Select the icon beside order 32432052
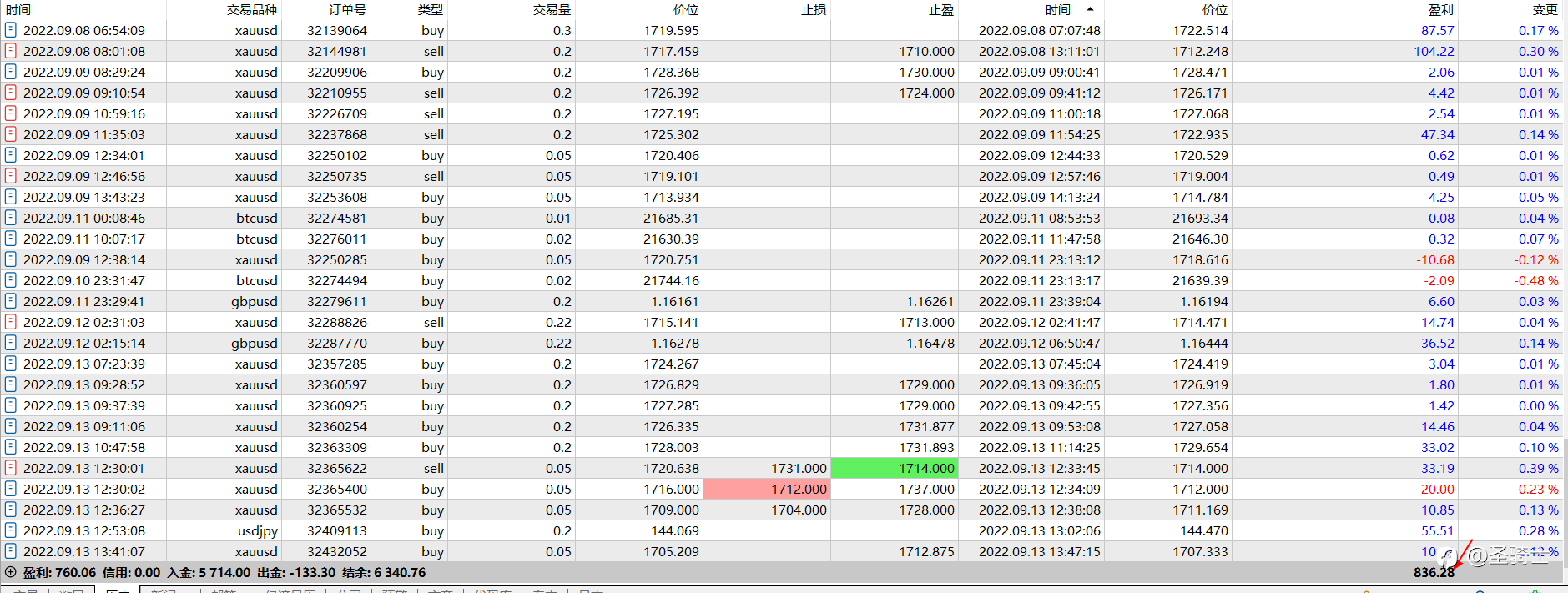Image resolution: width=1568 pixels, height=593 pixels. [11, 551]
